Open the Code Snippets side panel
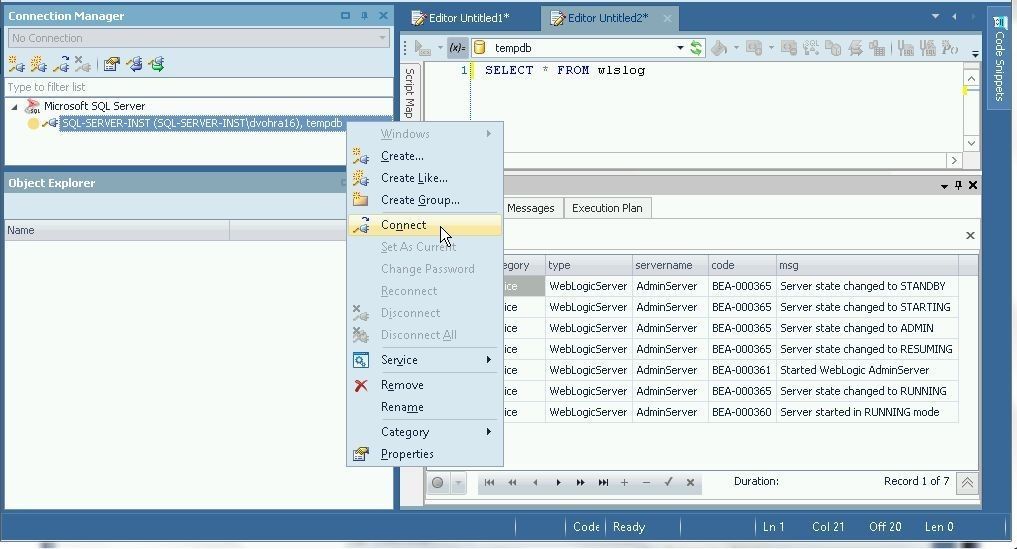 [999, 55]
